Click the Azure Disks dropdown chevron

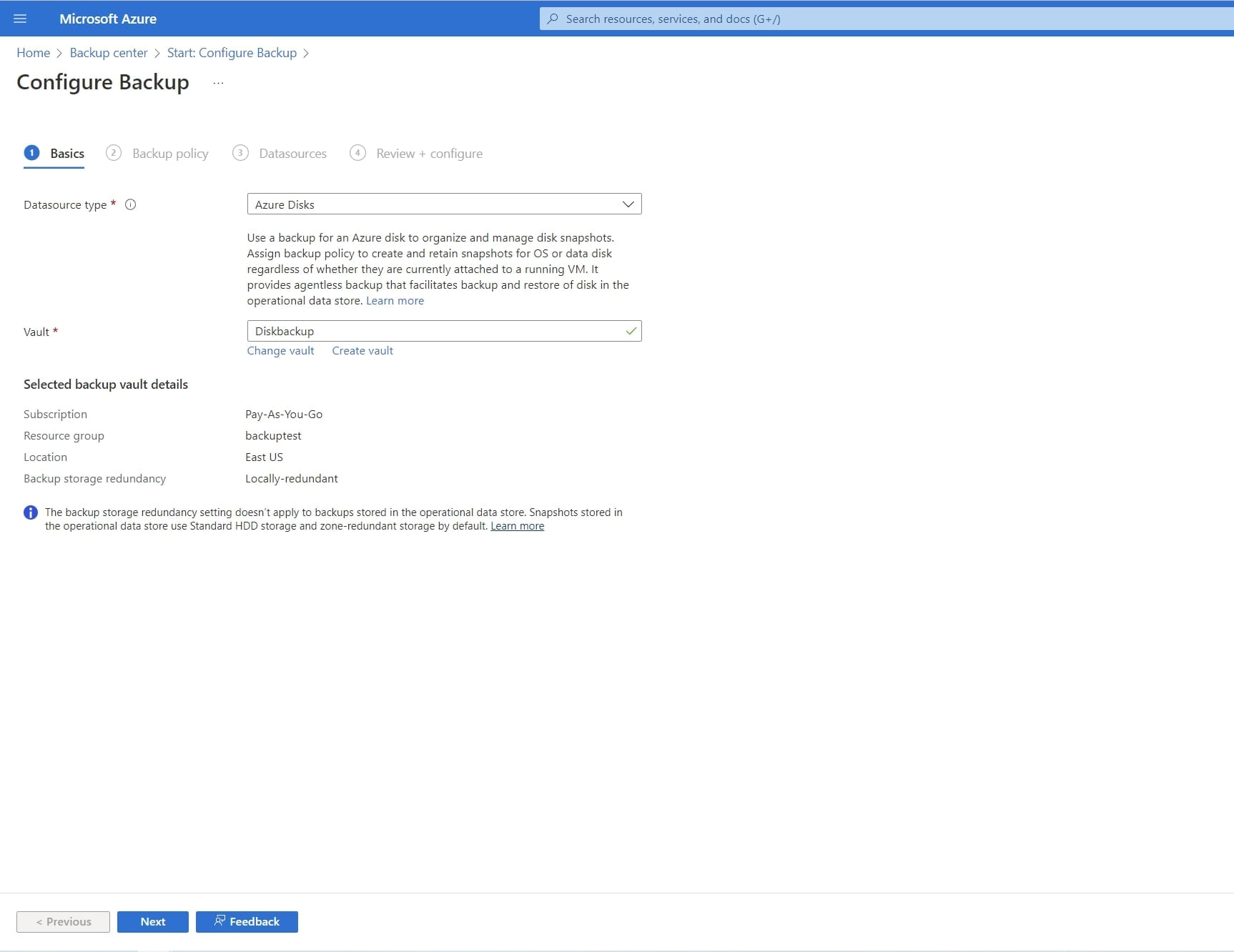pos(628,204)
